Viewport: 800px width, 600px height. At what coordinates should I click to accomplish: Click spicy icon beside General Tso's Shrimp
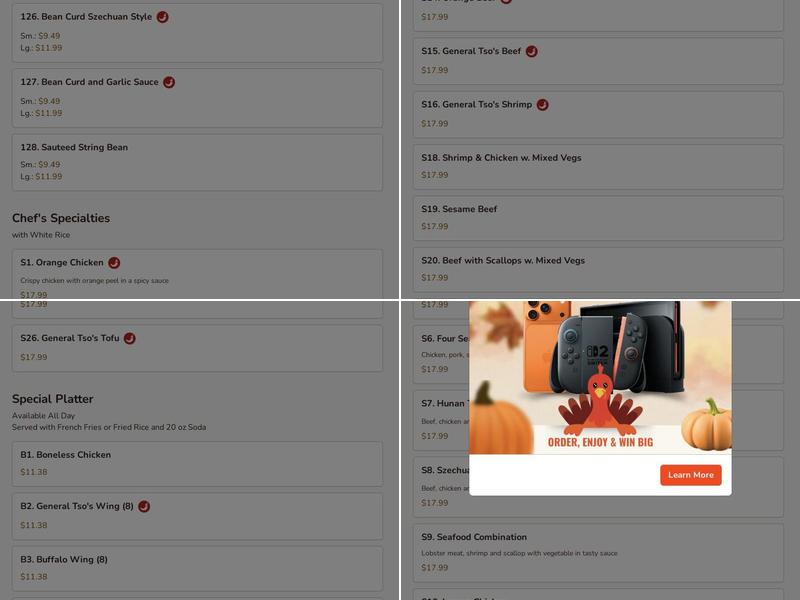(542, 105)
